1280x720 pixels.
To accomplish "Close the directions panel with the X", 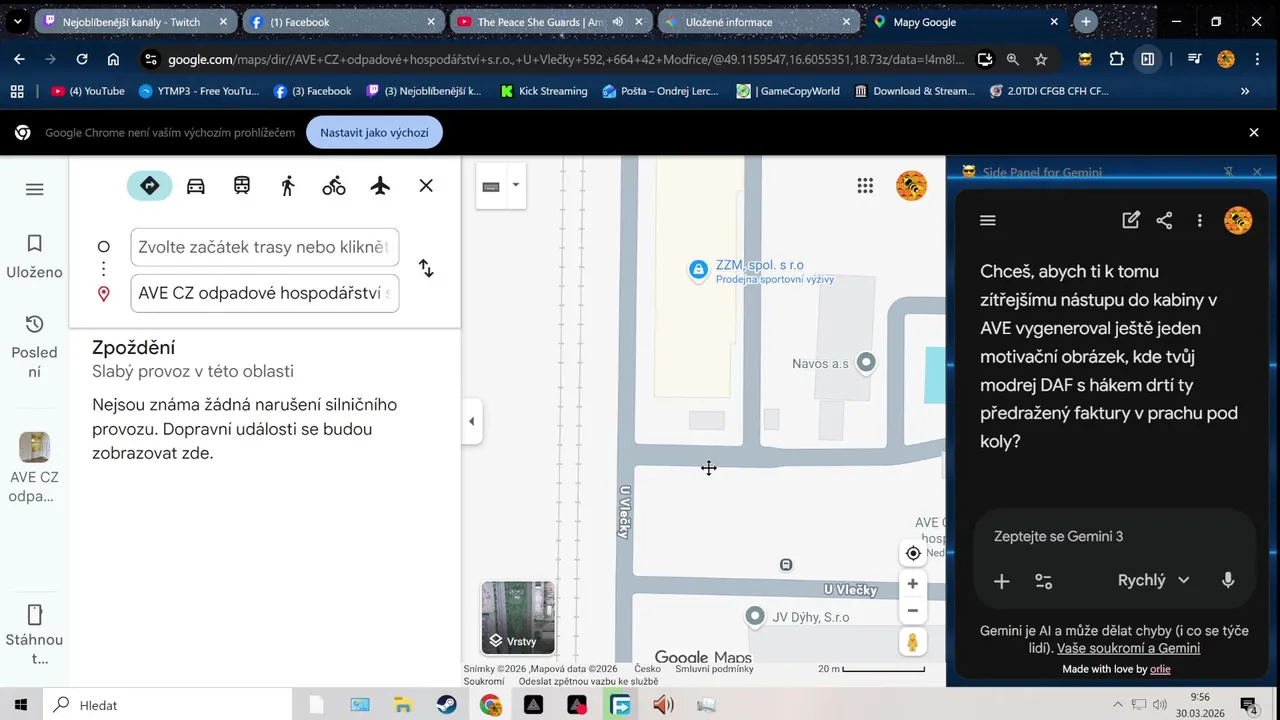I will 426,186.
